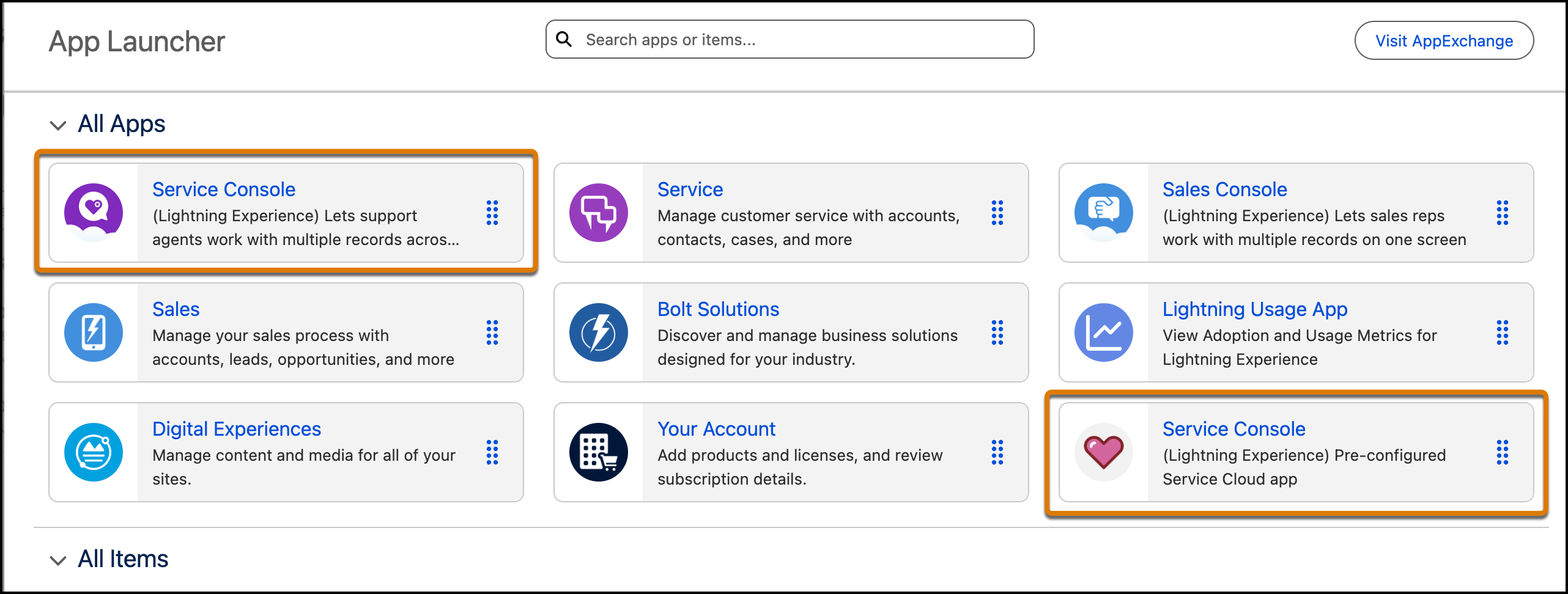Open the Bolt Solutions title link
1568x594 pixels.
pyautogui.click(x=718, y=309)
